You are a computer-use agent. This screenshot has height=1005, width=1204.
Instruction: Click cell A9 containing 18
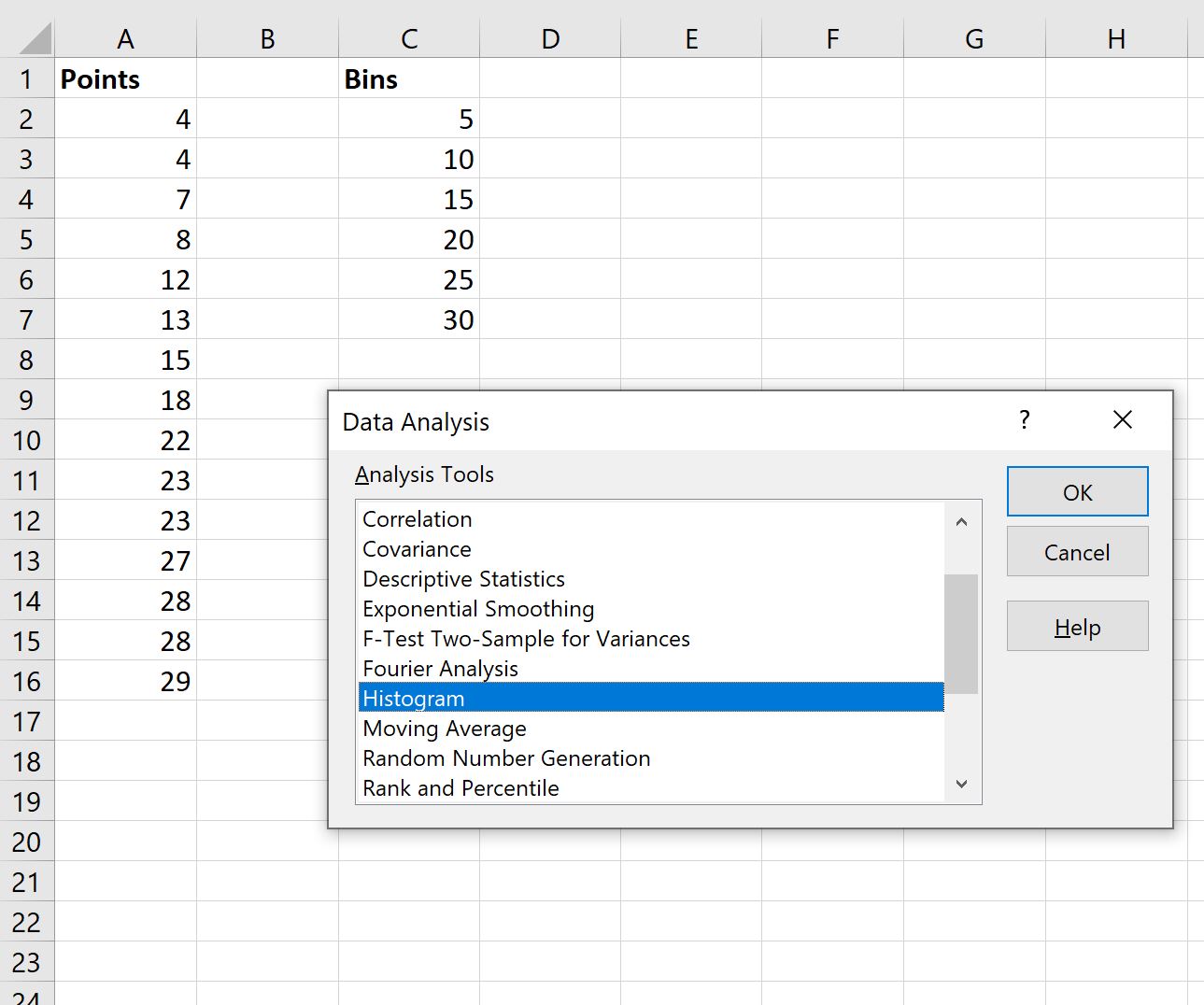click(x=125, y=400)
